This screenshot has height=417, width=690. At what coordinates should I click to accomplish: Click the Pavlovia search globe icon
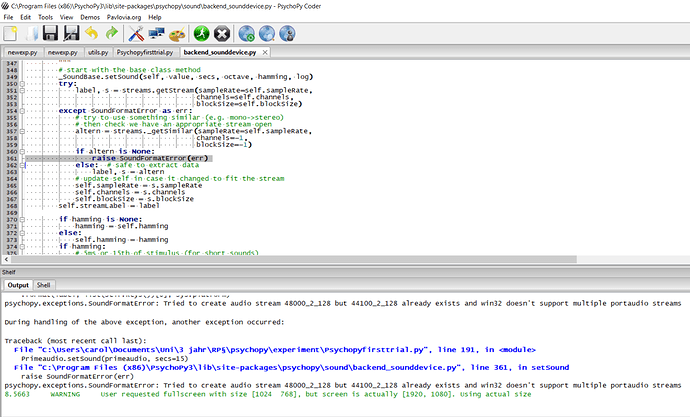(x=267, y=34)
